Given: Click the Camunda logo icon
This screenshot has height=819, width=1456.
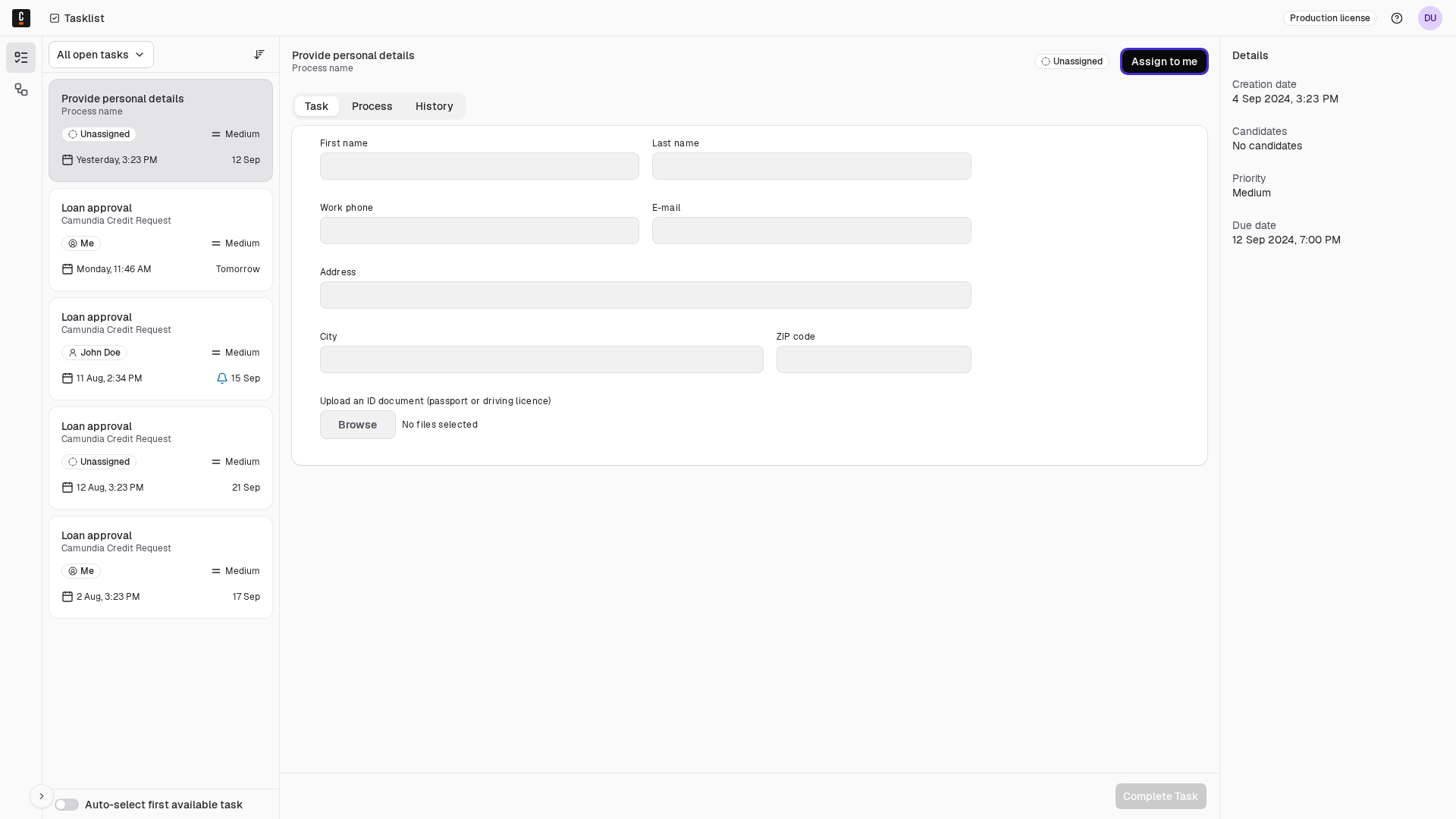Looking at the screenshot, I should pos(21,18).
